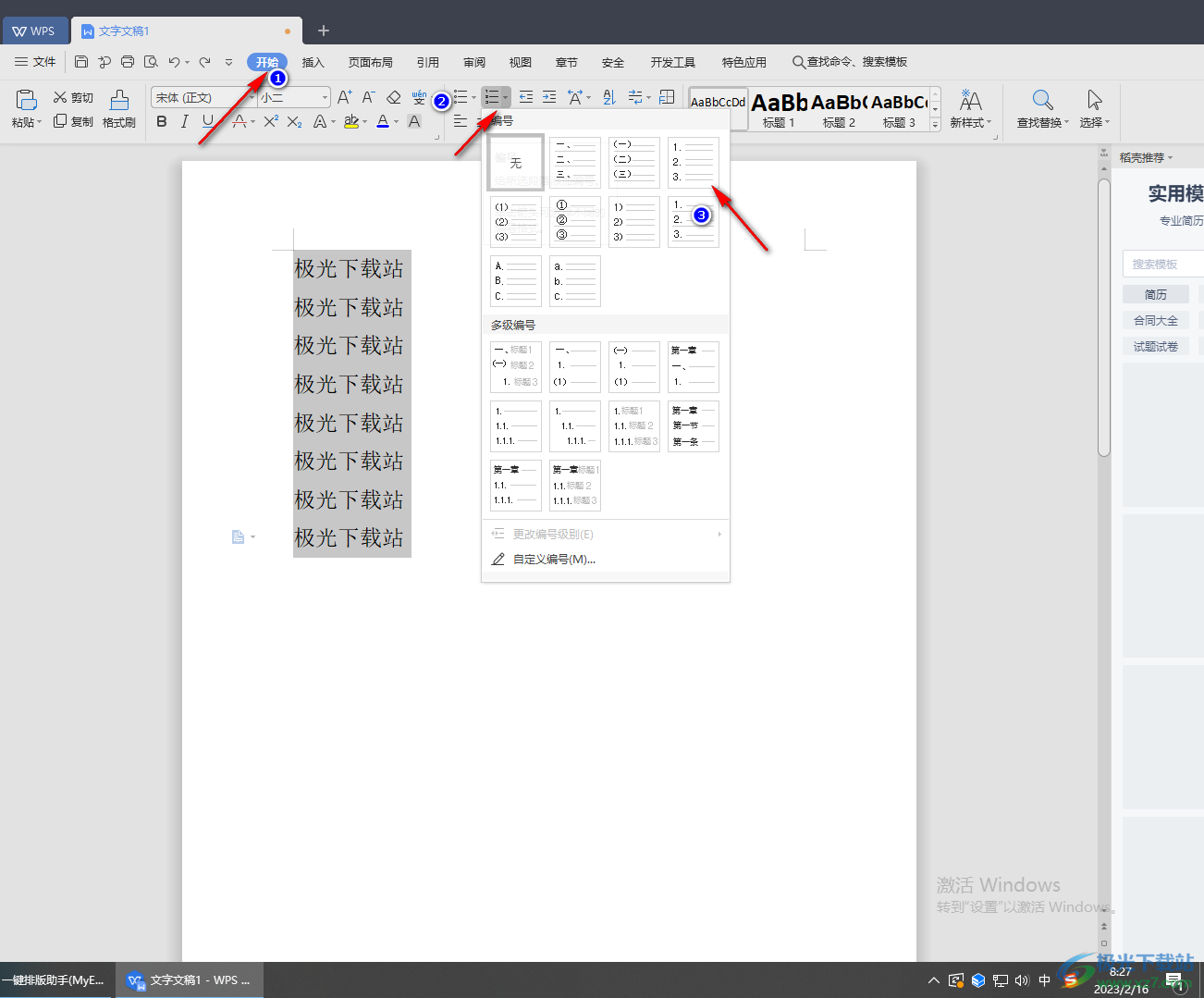
Task: Apply the 标题 2 style
Action: [839, 109]
